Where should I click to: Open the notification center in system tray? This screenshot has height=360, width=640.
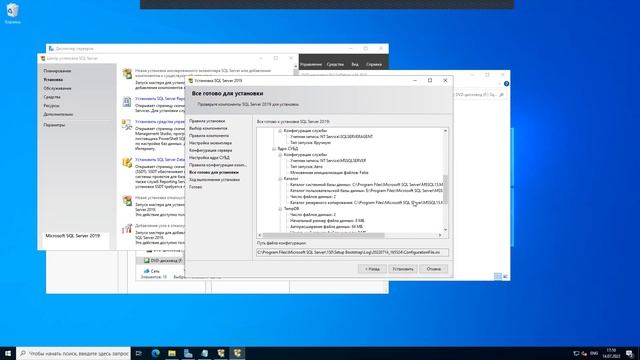point(629,353)
